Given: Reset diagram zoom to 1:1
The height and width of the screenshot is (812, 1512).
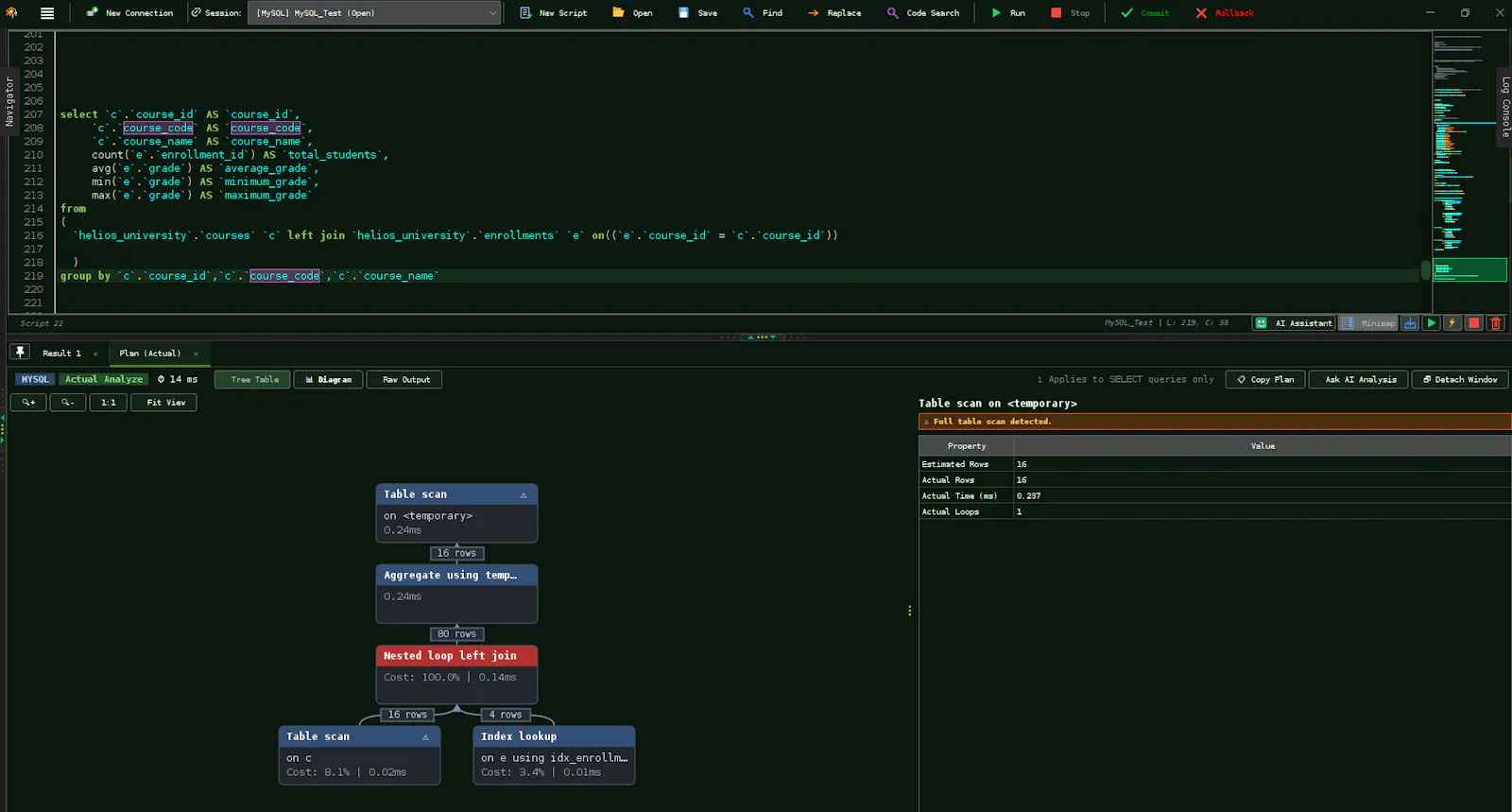Looking at the screenshot, I should coord(109,403).
